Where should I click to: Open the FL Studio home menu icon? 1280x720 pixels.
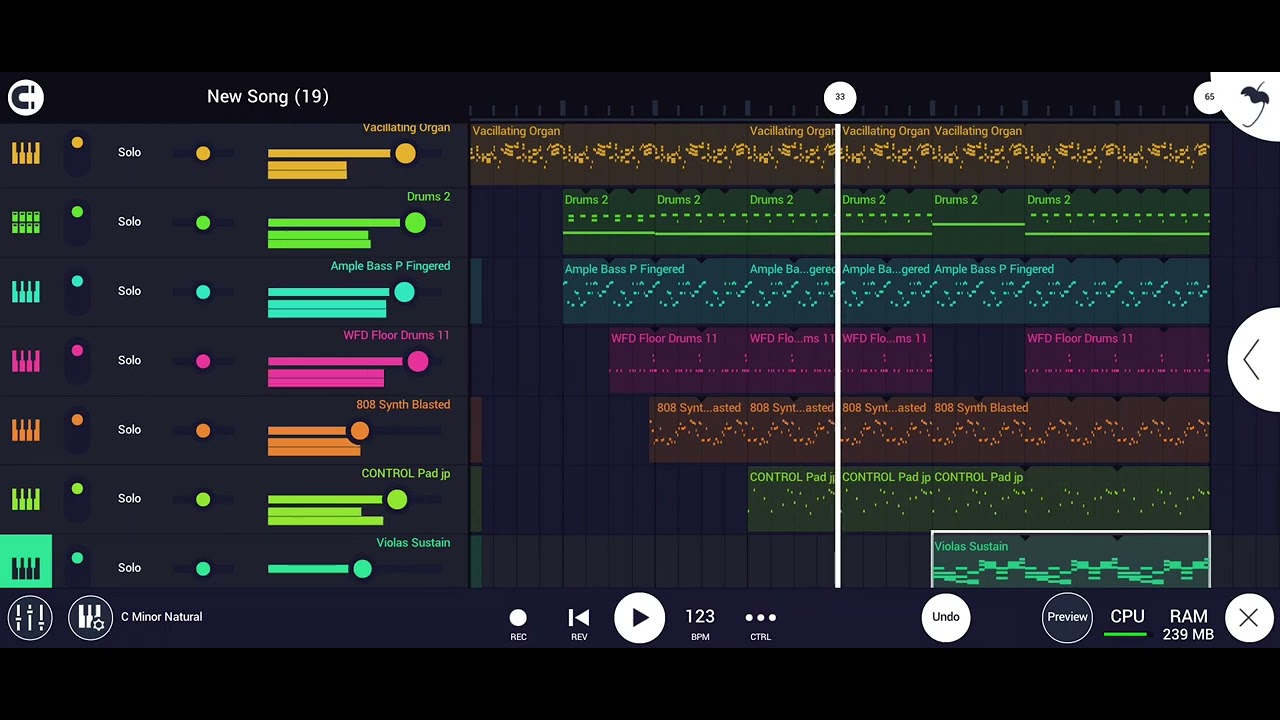point(26,97)
